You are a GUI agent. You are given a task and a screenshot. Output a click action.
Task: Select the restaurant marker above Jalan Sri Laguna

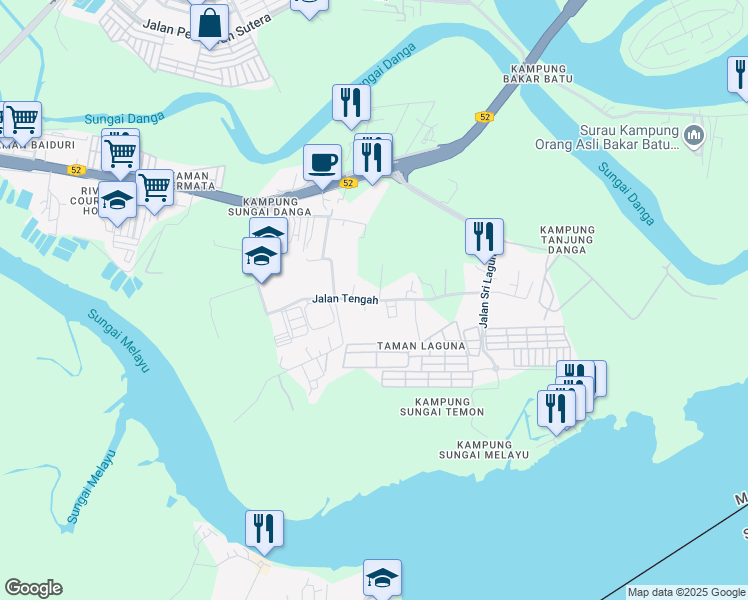tap(484, 238)
